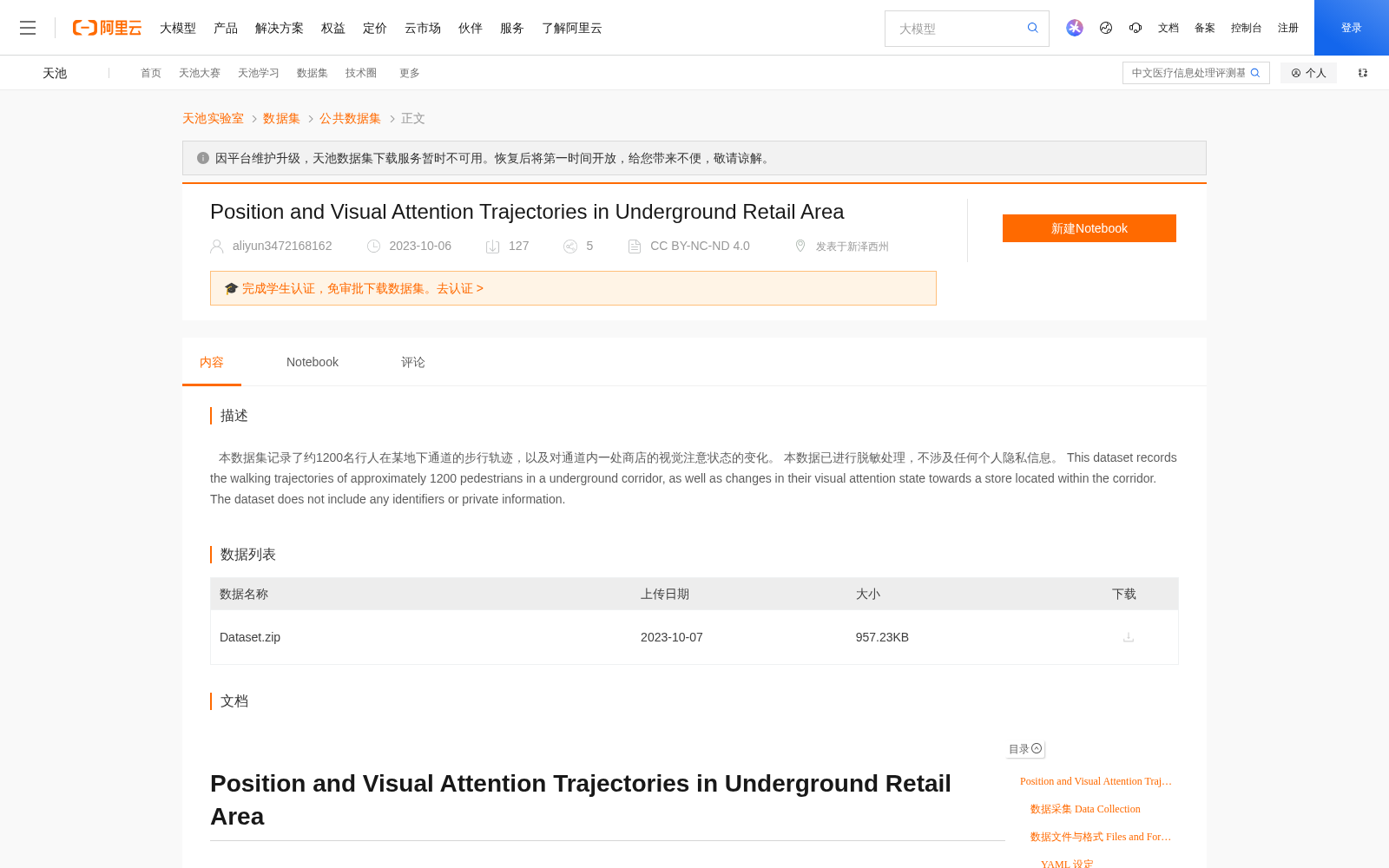Click the search magnifier in top search box
The height and width of the screenshot is (868, 1389).
(1032, 28)
